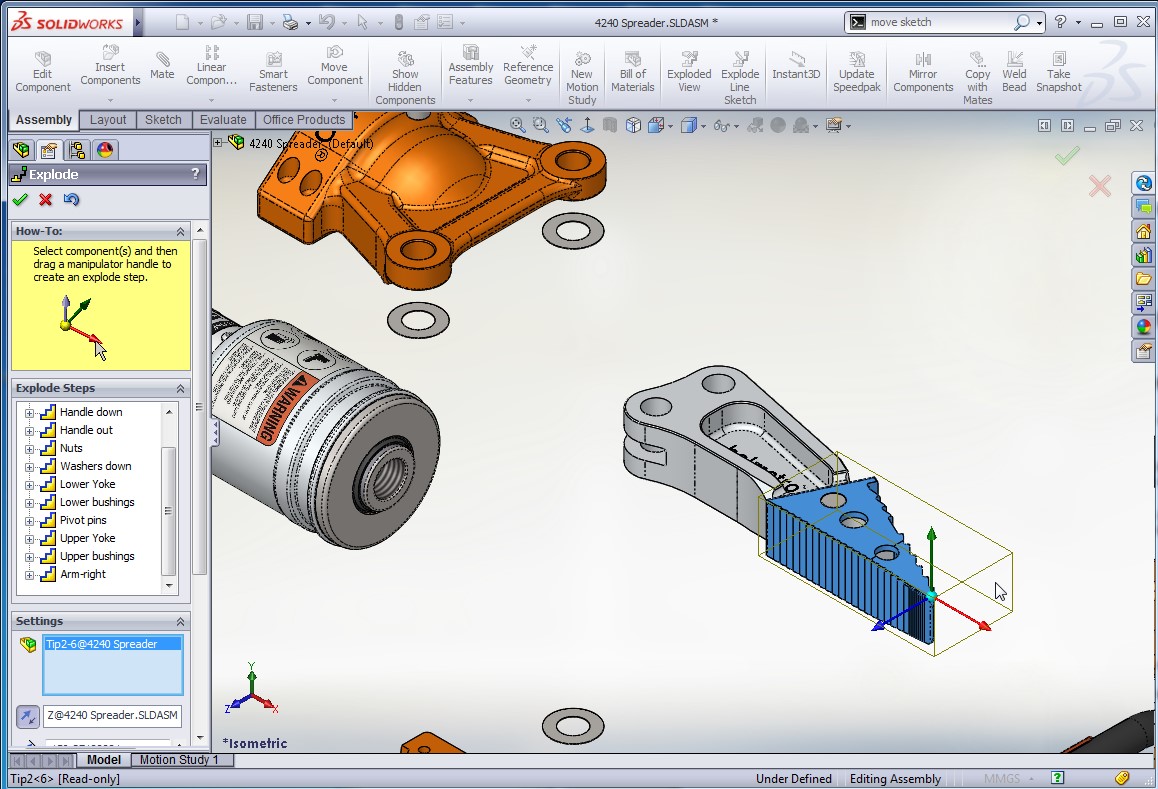The image size is (1158, 789).
Task: Cancel the explode with red X
Action: coord(45,200)
